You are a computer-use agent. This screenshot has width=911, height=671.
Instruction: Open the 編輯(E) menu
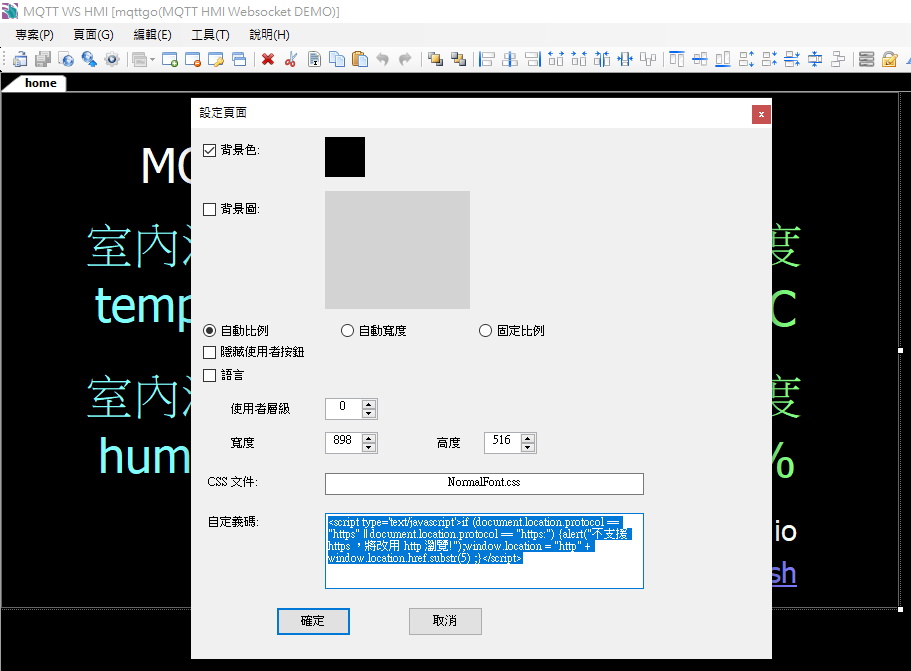pyautogui.click(x=153, y=35)
